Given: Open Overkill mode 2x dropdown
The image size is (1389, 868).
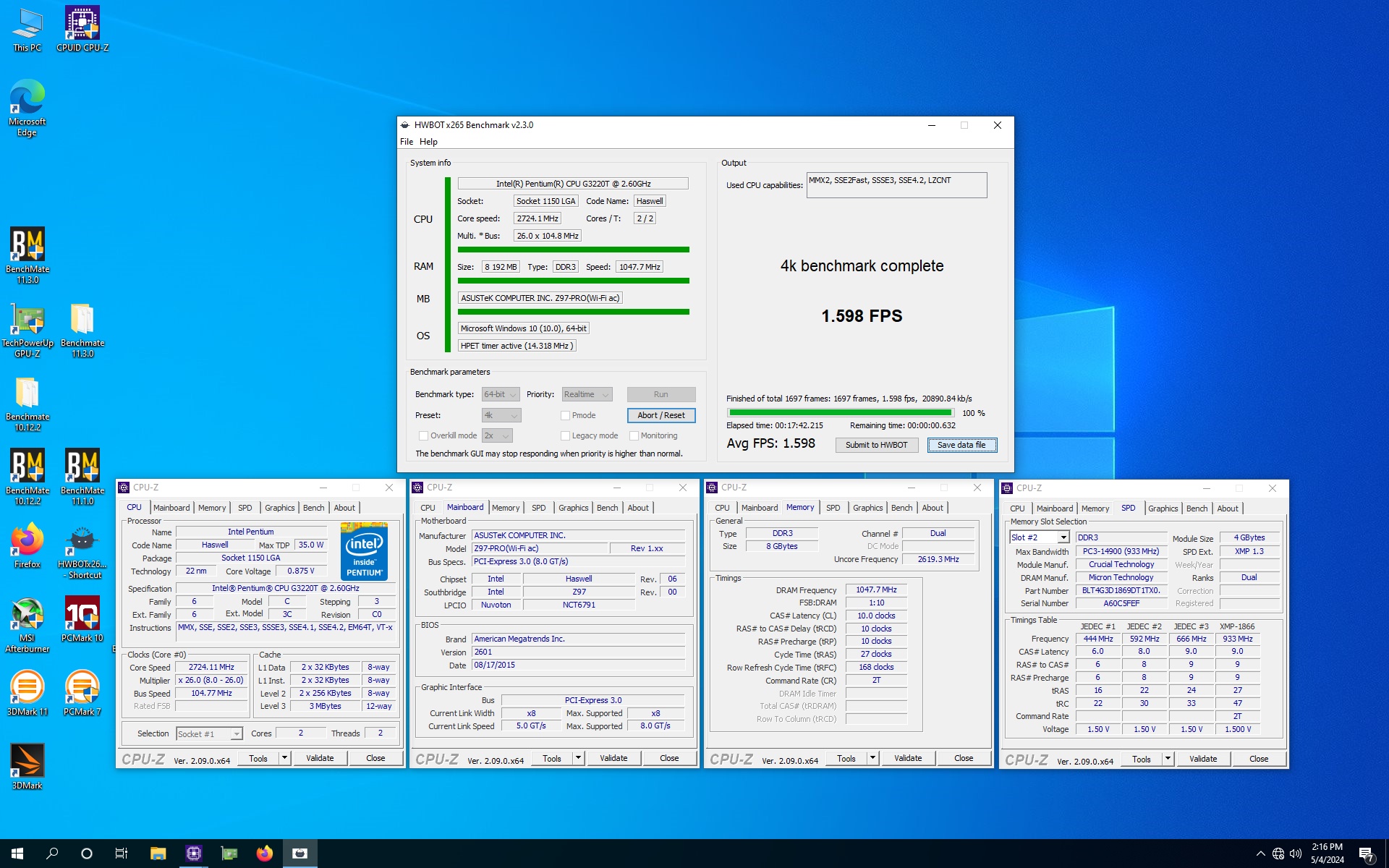Looking at the screenshot, I should coord(497,435).
